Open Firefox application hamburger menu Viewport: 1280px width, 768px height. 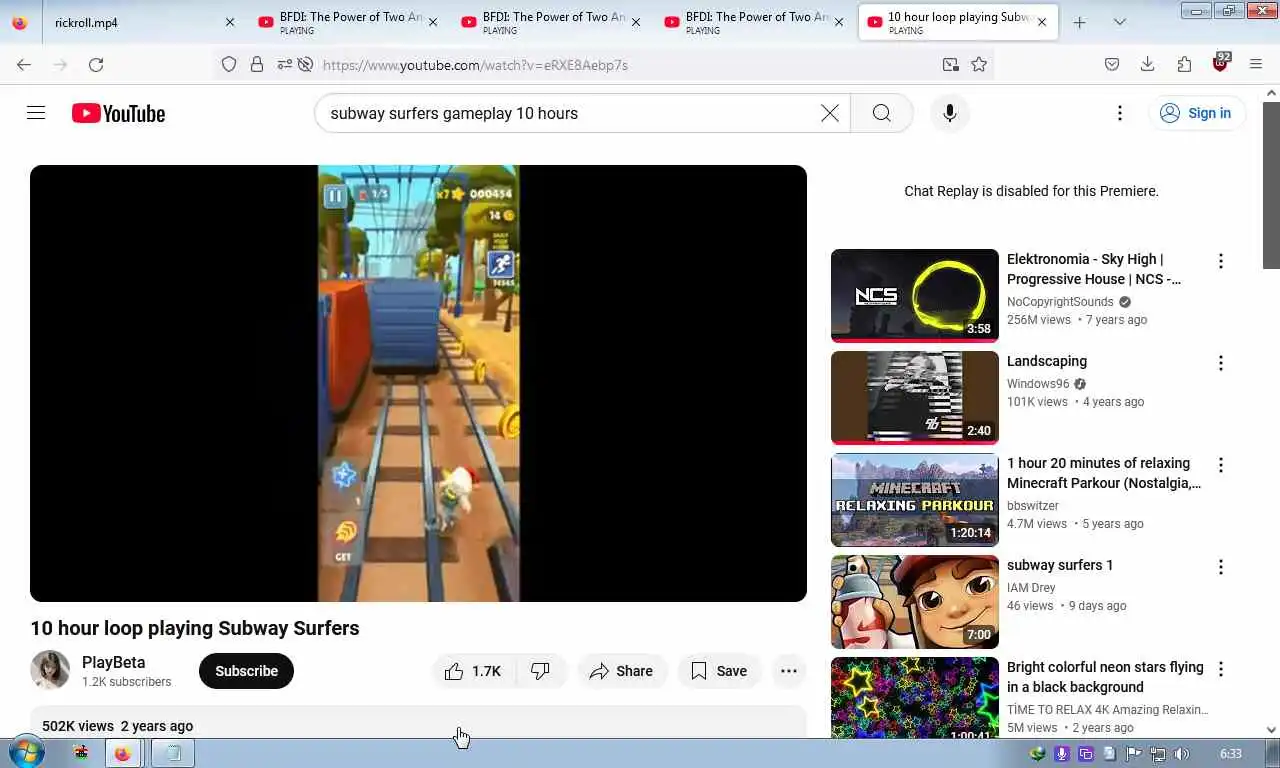point(1256,64)
